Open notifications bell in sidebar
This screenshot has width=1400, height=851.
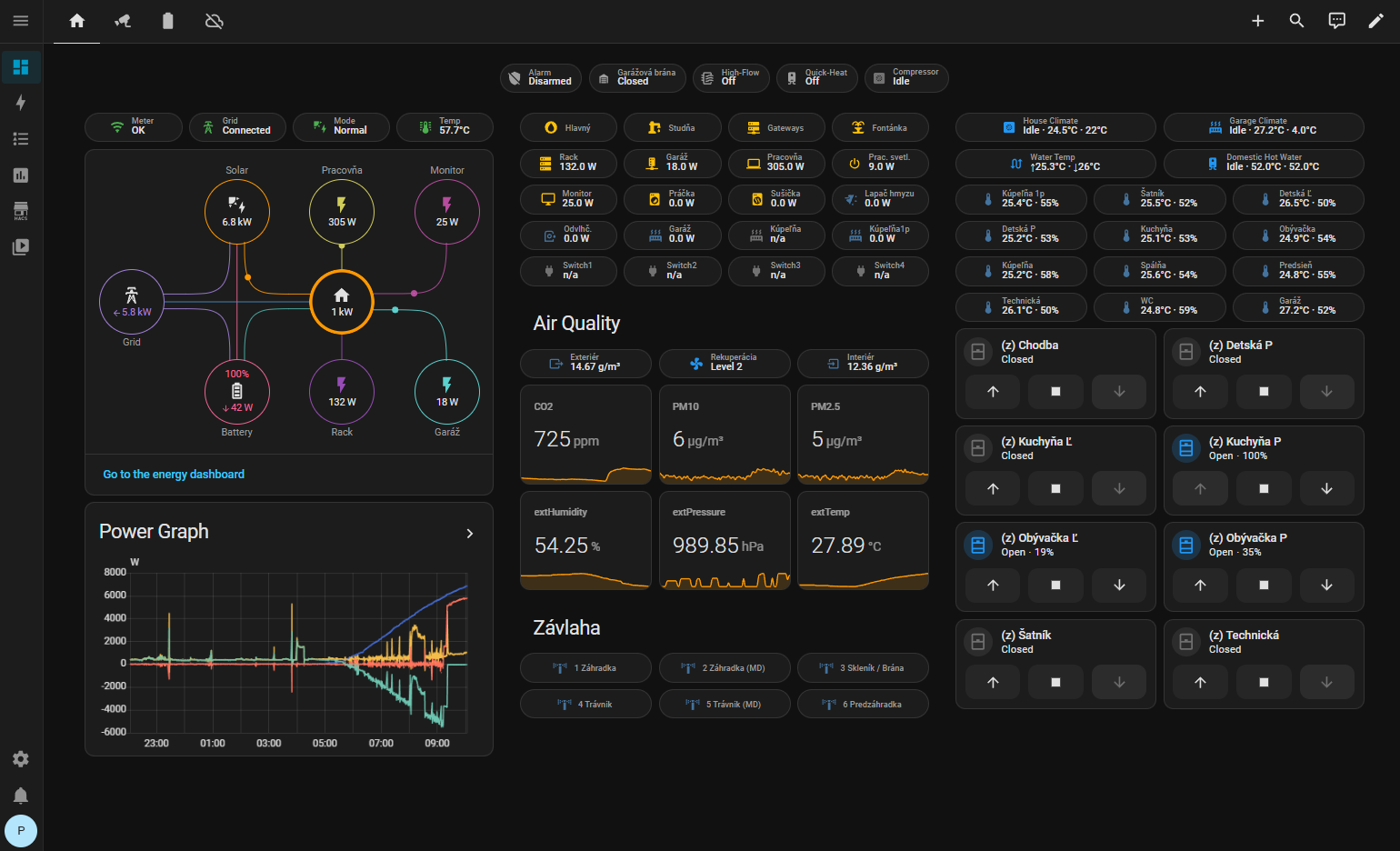tap(21, 796)
